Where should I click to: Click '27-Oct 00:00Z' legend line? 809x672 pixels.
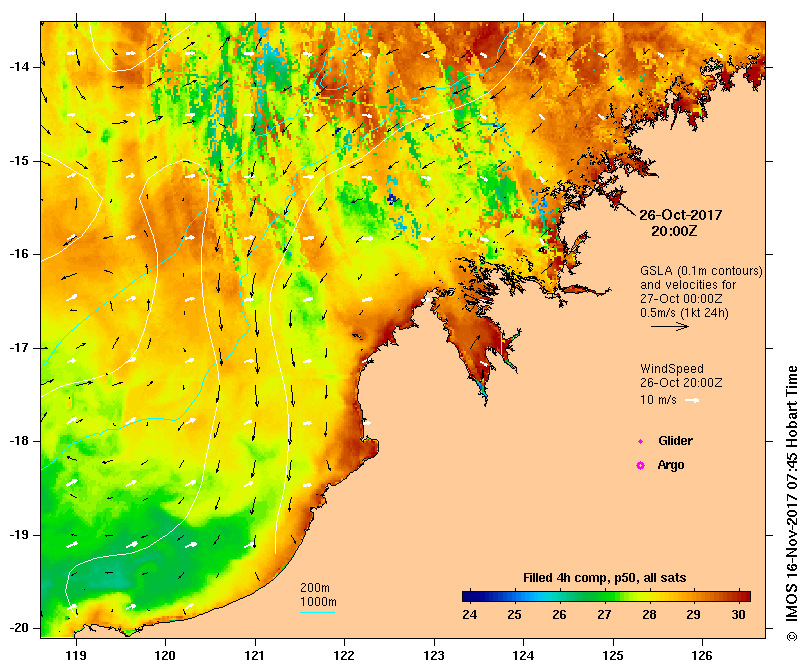pos(681,299)
